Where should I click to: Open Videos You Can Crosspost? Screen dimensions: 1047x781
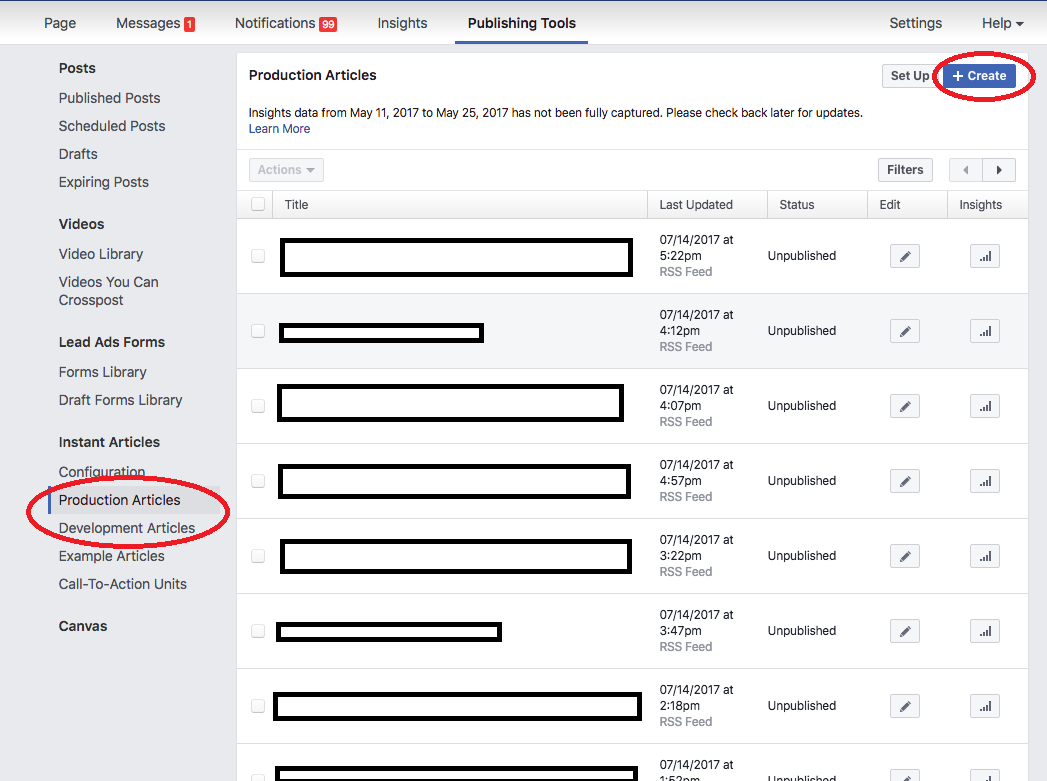[108, 291]
